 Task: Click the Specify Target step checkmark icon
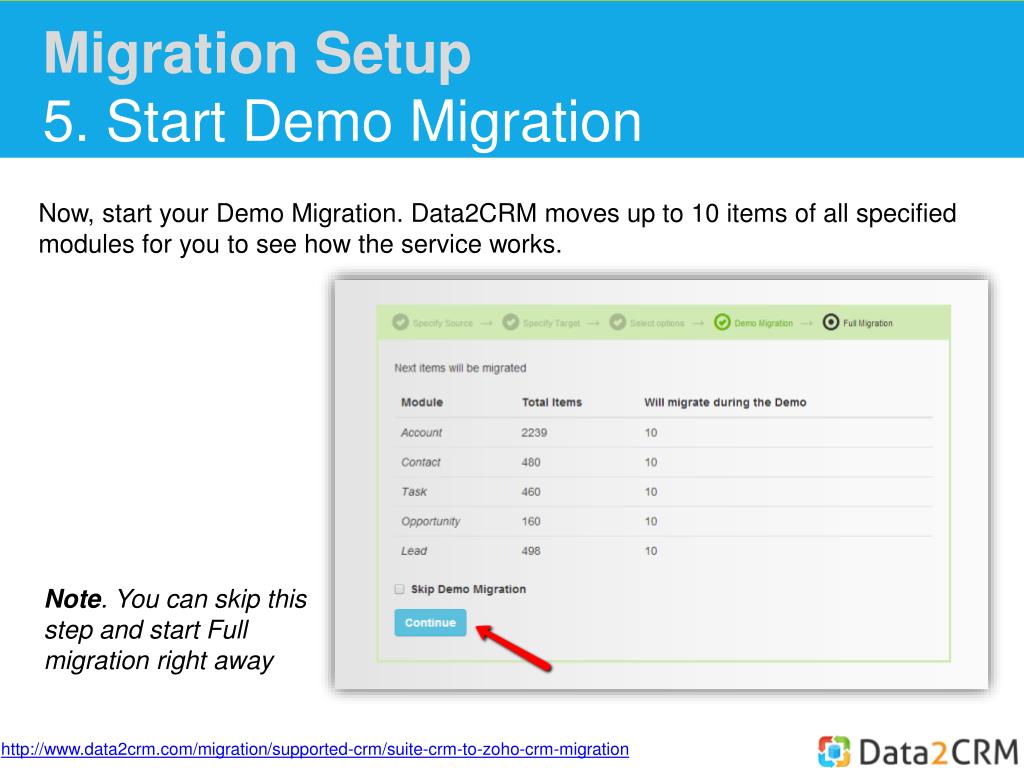(x=511, y=322)
